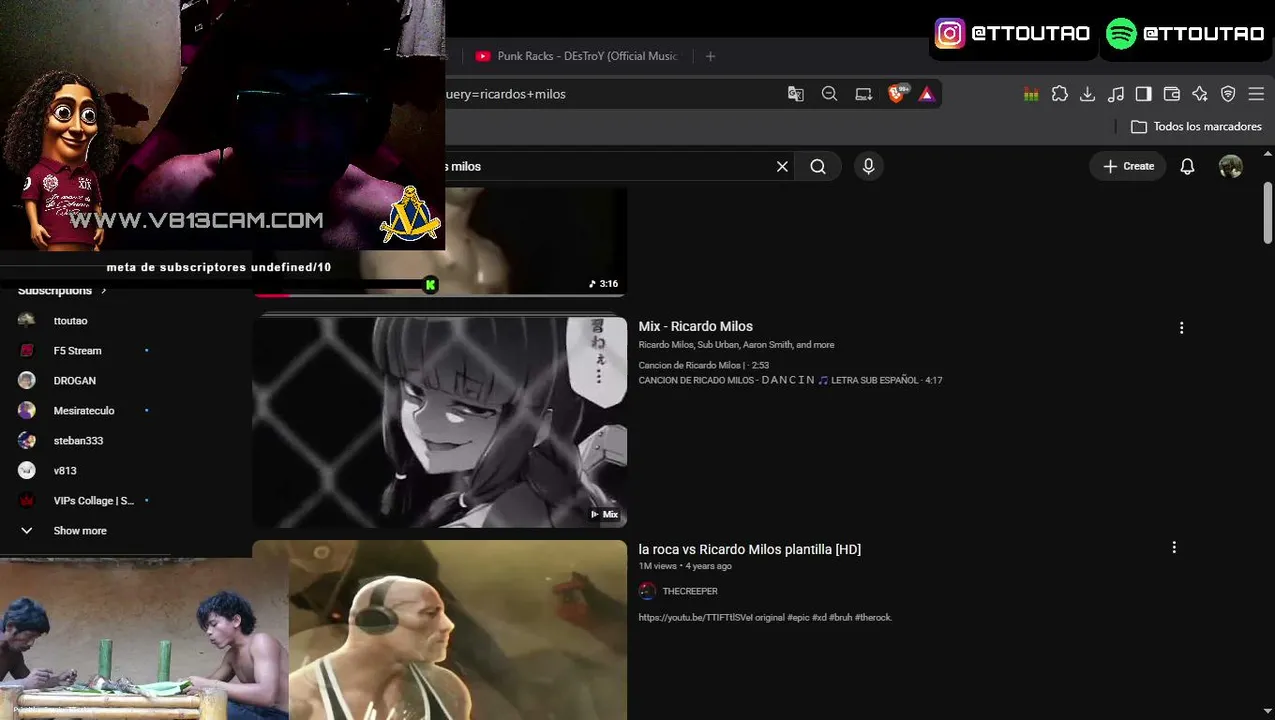Open the extensions puzzle-piece icon
The image size is (1275, 720).
point(1060,94)
